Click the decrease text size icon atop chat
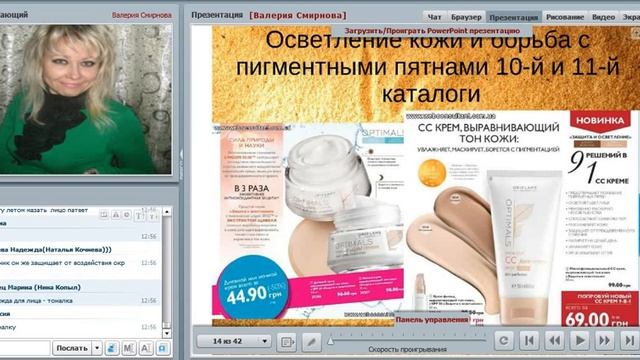640x360 pixels. (153, 215)
